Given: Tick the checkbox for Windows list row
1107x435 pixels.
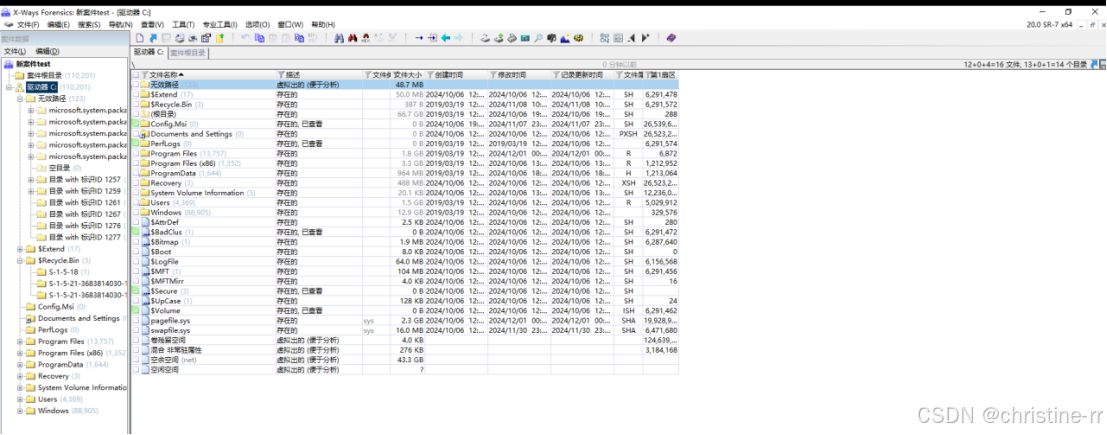Looking at the screenshot, I should (136, 213).
